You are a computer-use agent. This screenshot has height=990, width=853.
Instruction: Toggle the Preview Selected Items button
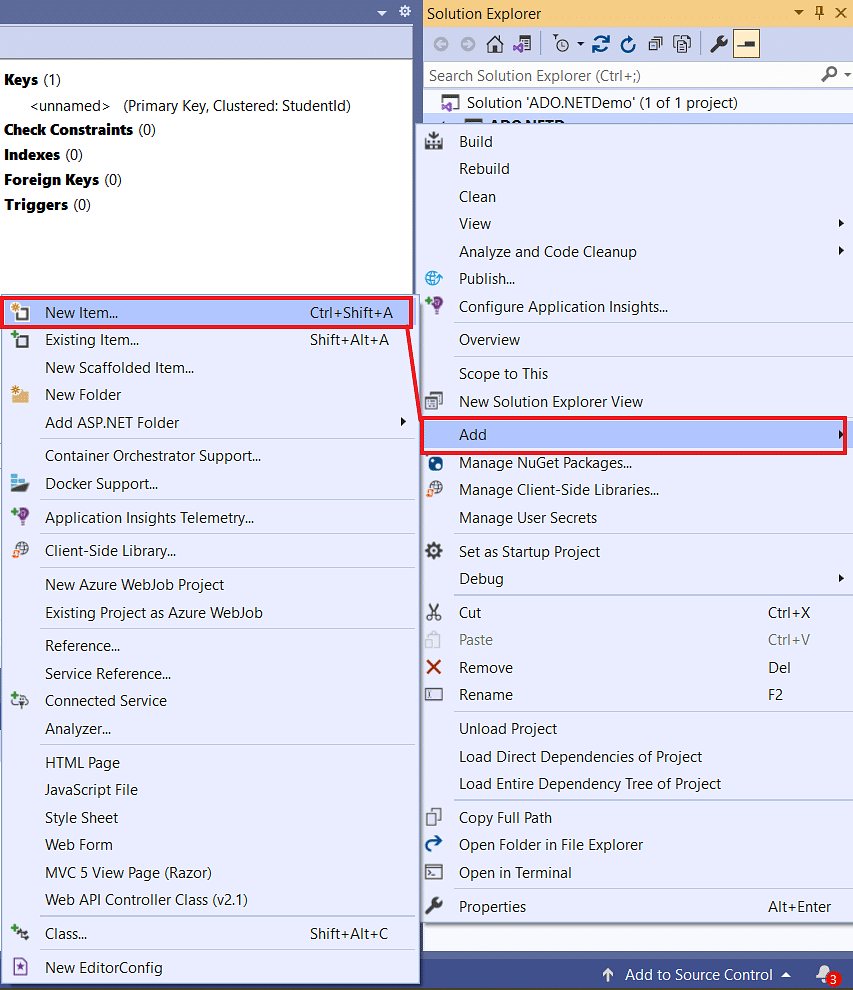pos(746,44)
